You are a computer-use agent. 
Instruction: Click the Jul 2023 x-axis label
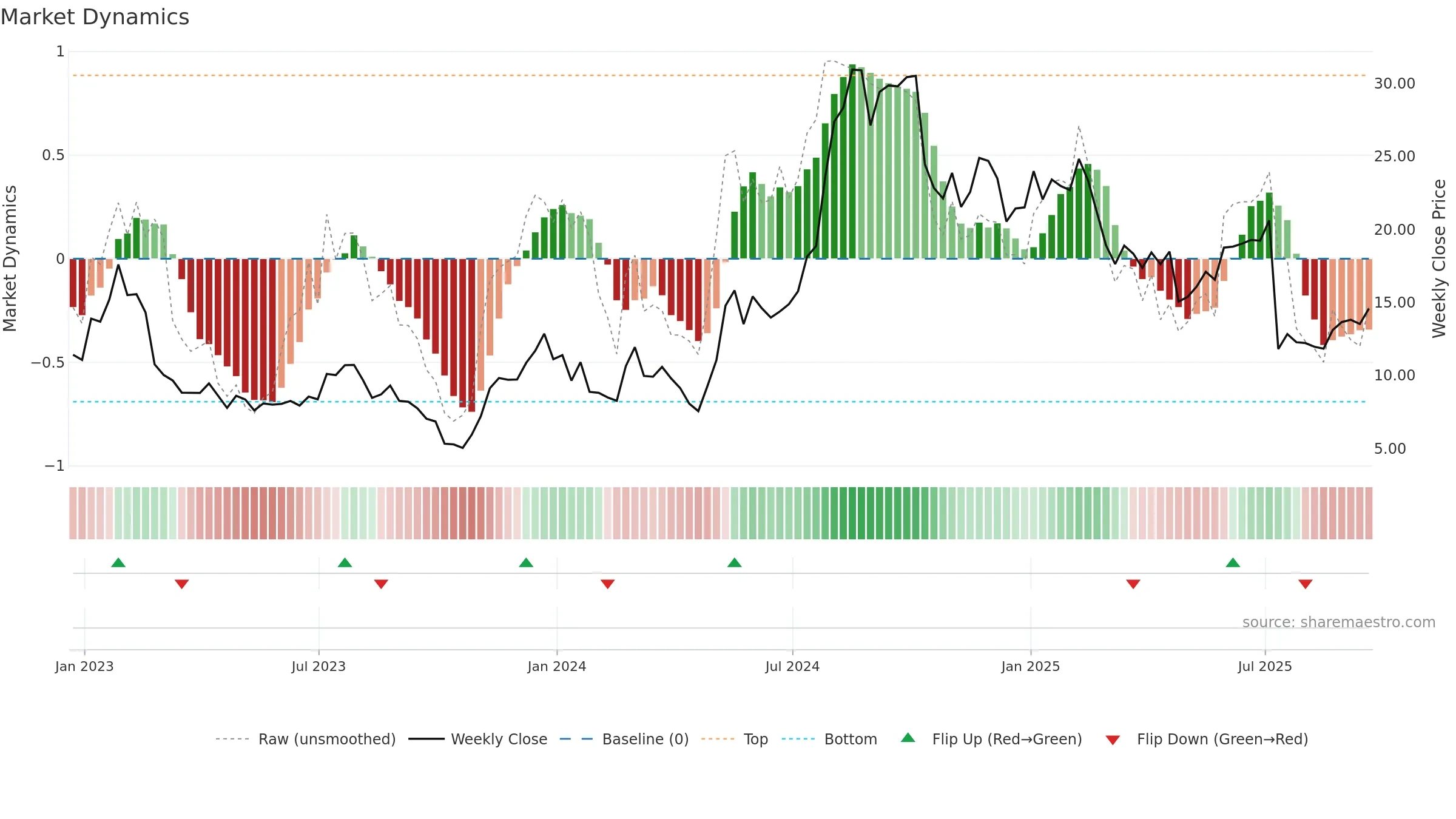click(318, 666)
